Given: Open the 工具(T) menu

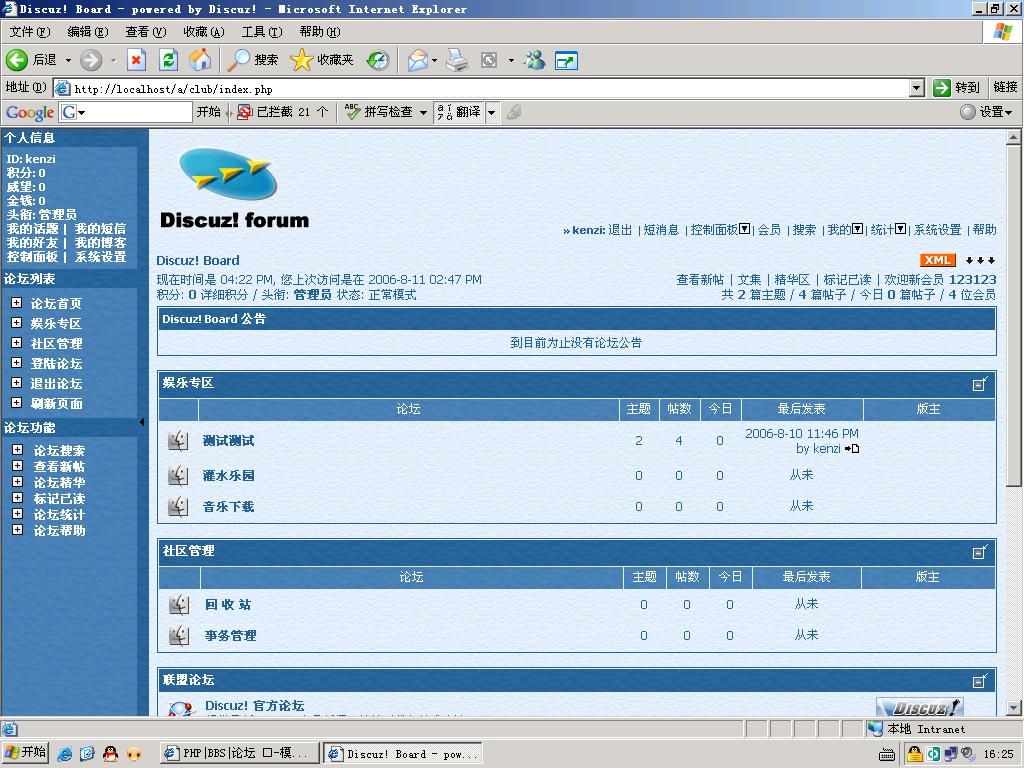Looking at the screenshot, I should [x=262, y=31].
